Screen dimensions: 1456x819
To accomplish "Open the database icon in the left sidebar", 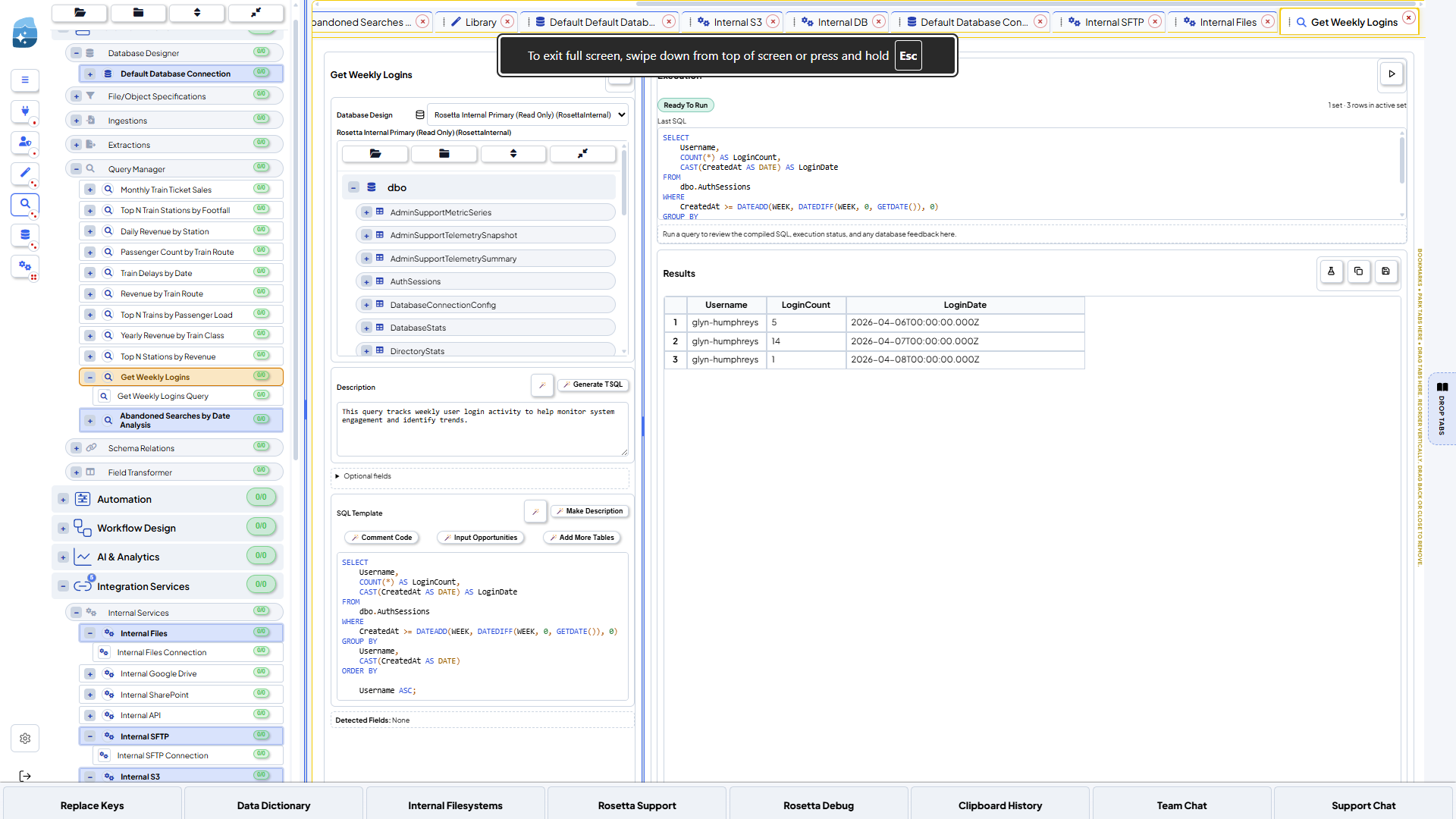I will (25, 236).
